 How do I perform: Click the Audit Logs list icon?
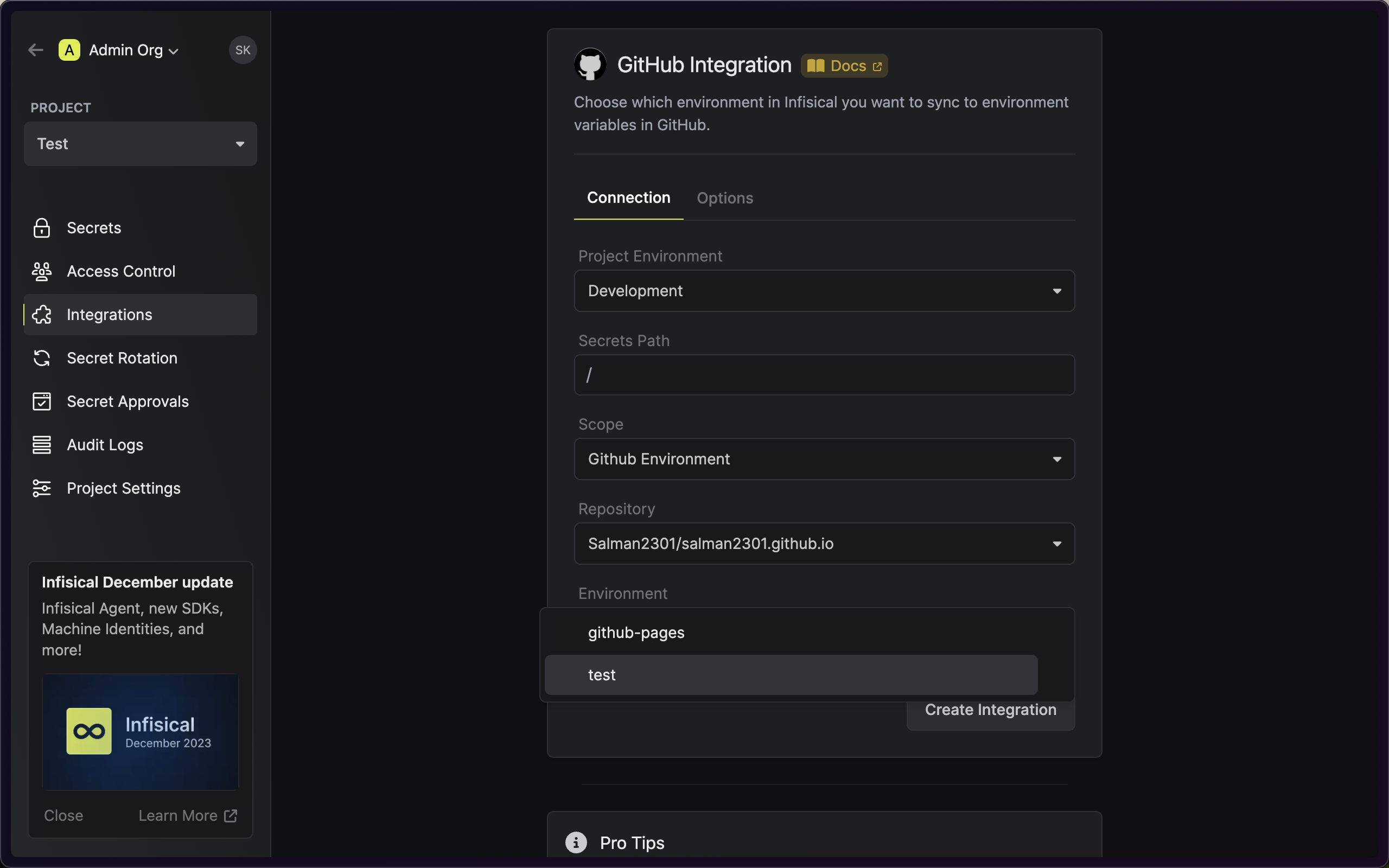click(x=42, y=445)
